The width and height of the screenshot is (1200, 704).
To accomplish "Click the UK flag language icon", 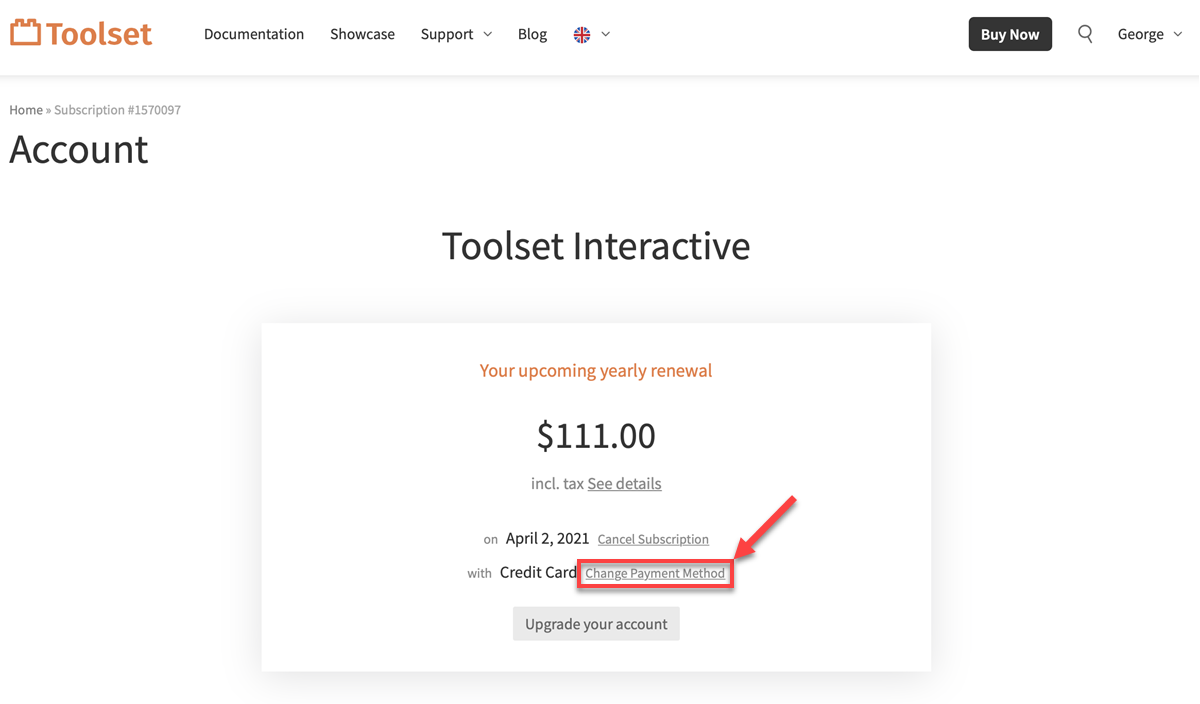I will (582, 34).
